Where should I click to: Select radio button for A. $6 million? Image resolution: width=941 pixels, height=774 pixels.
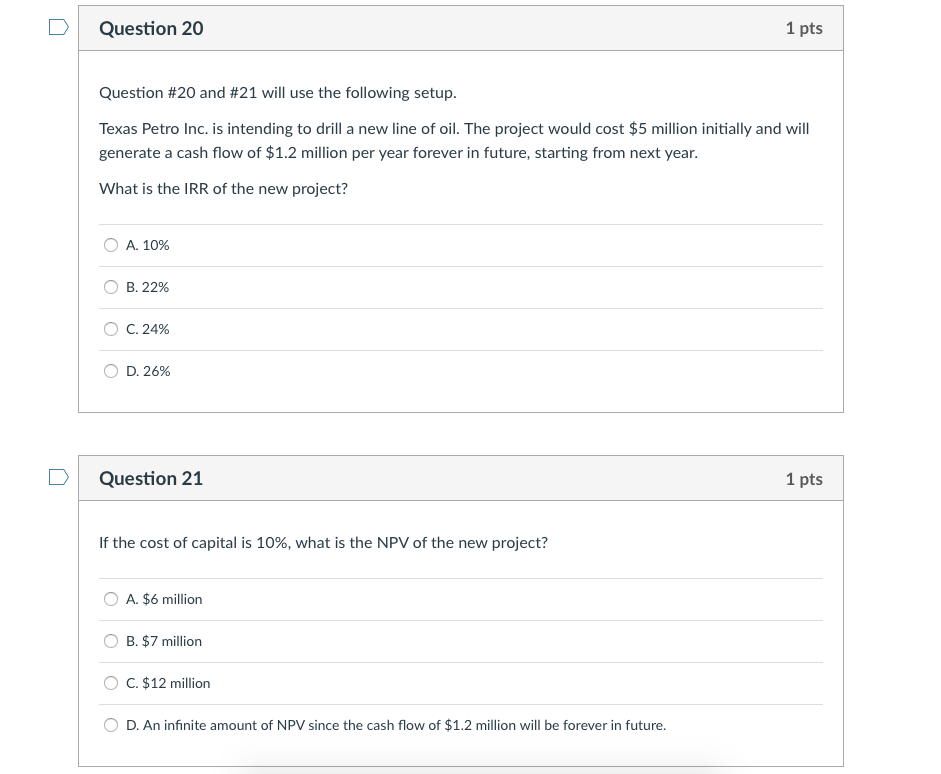click(111, 599)
